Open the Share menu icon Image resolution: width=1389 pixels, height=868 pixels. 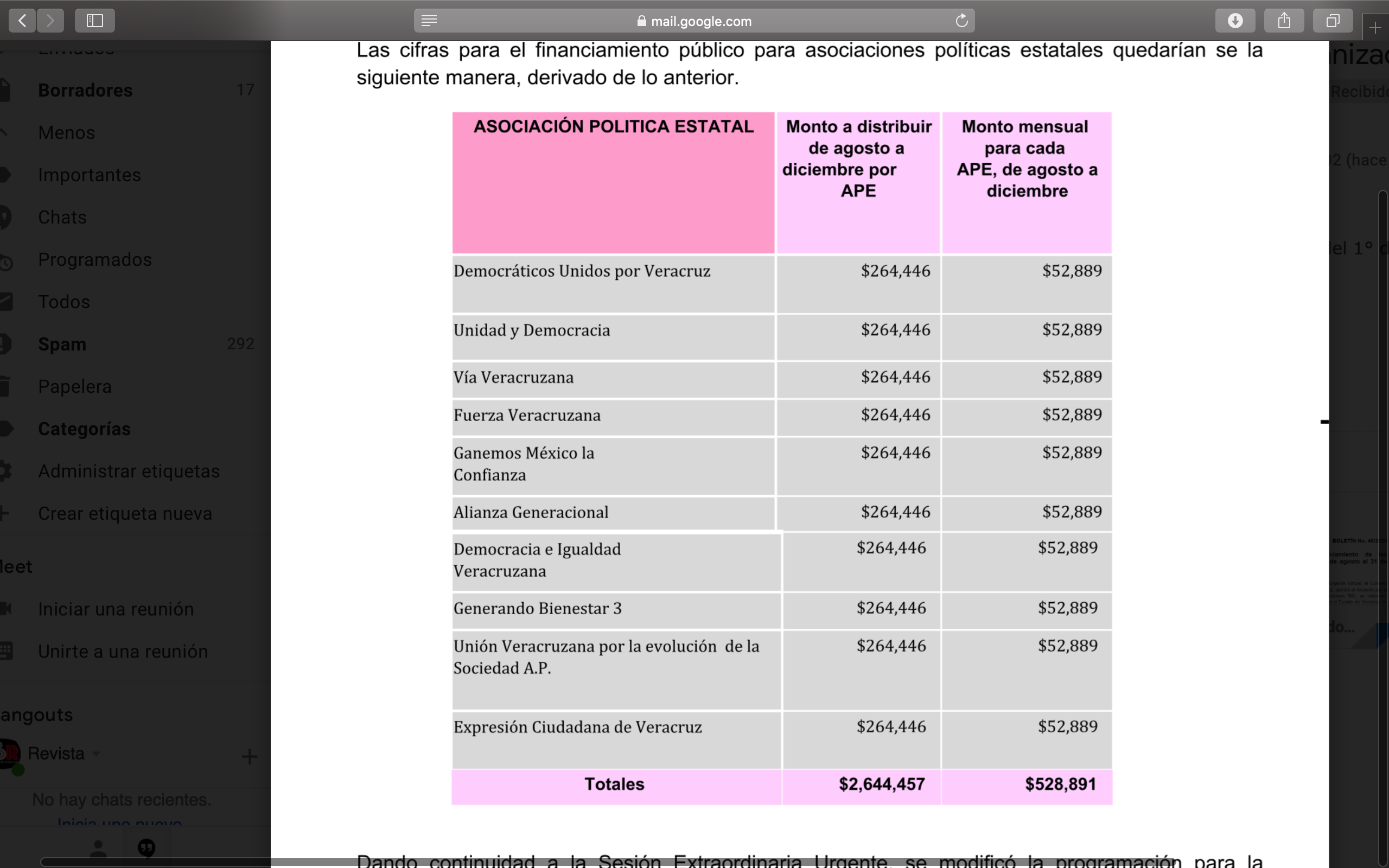[x=1284, y=21]
